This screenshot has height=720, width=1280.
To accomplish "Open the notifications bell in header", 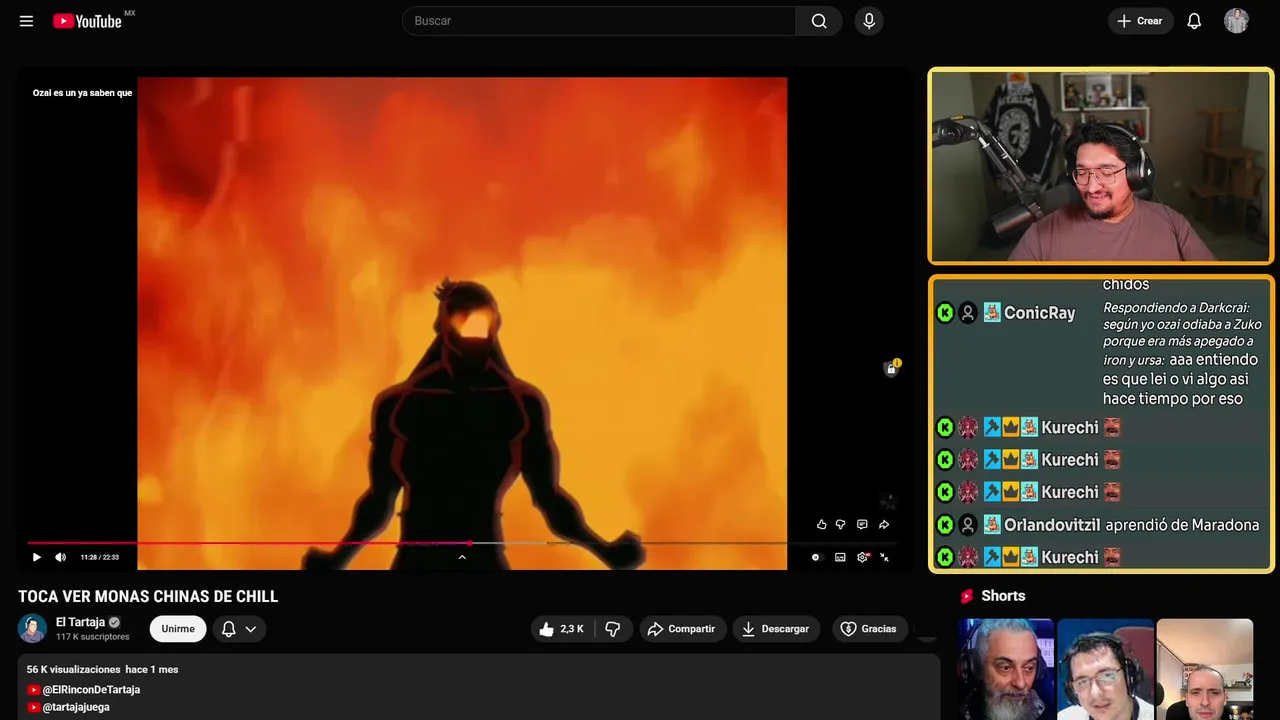I will click(1194, 21).
